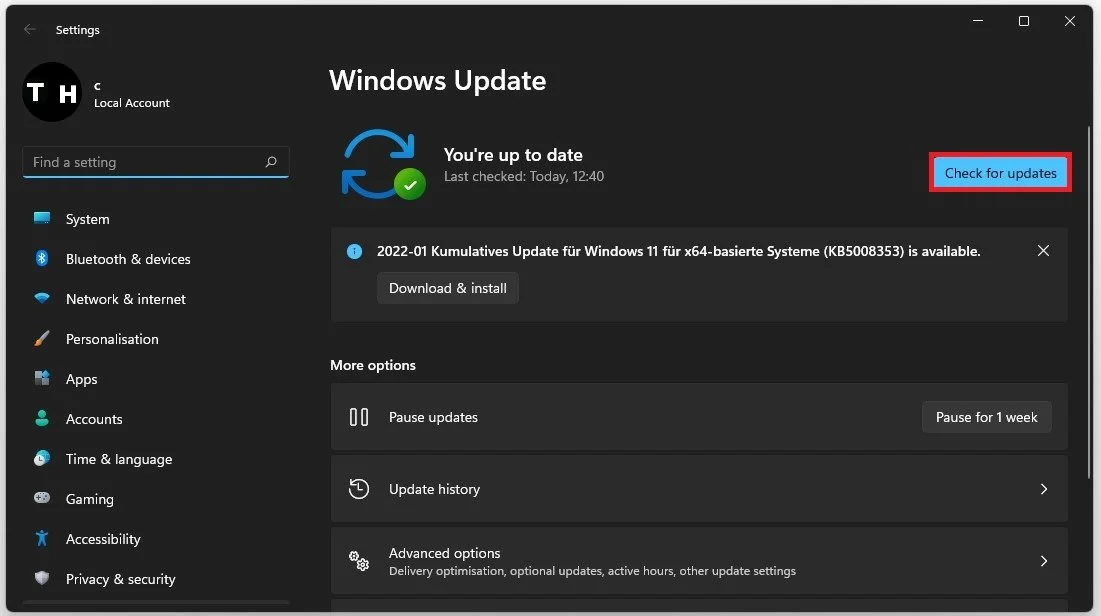Click the Windows Update sync status icon
This screenshot has width=1101, height=616.
tap(383, 164)
